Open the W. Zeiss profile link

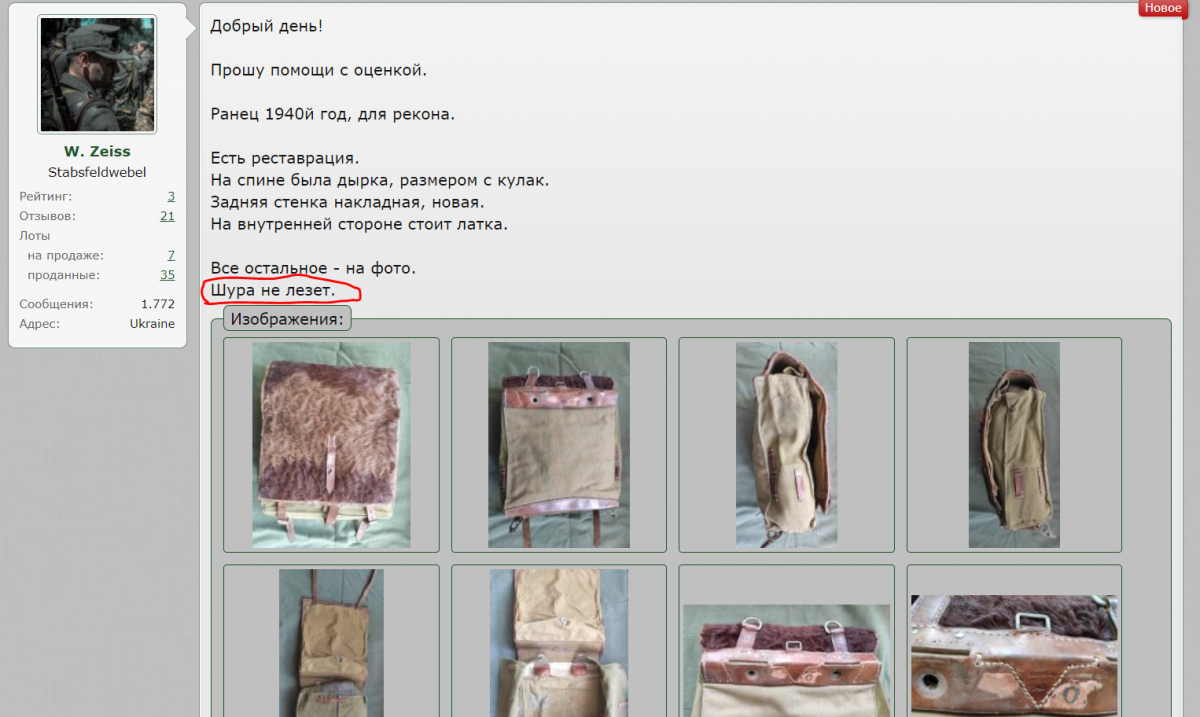(x=97, y=152)
